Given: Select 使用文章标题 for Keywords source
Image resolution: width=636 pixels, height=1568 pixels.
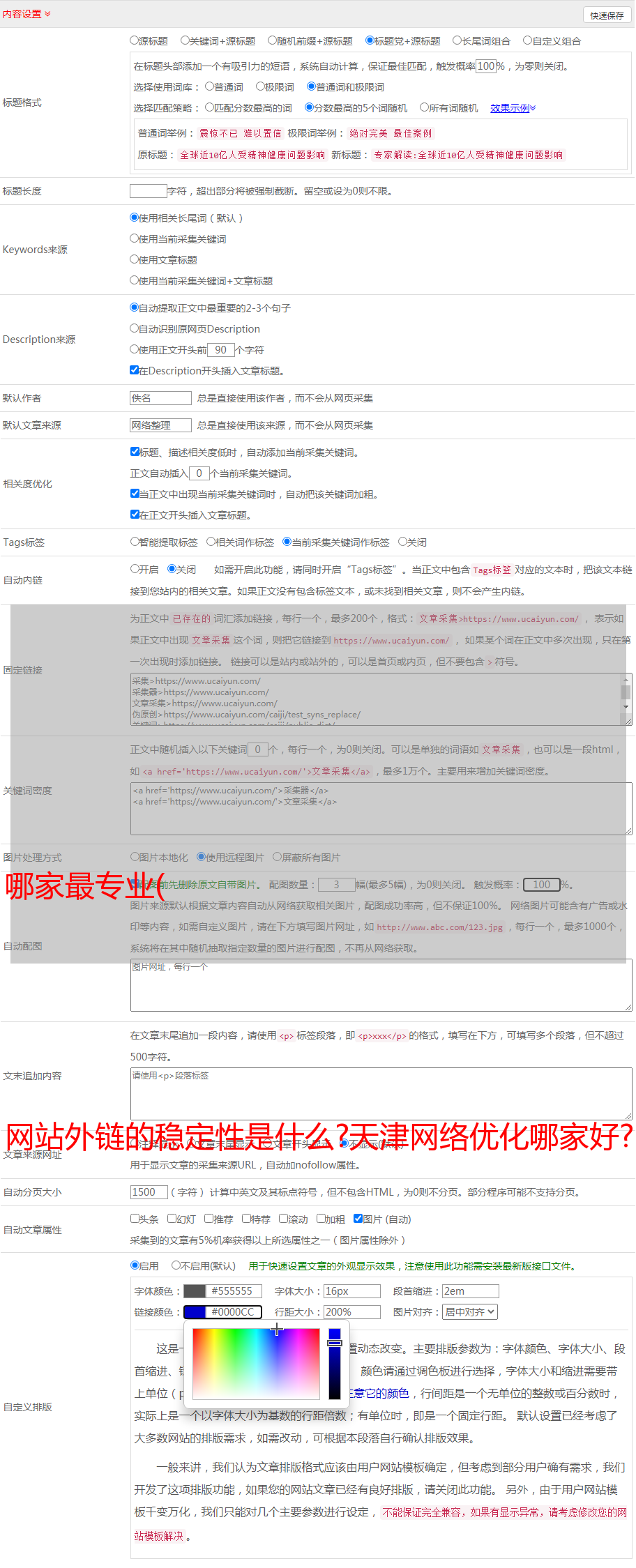Looking at the screenshot, I should point(135,259).
